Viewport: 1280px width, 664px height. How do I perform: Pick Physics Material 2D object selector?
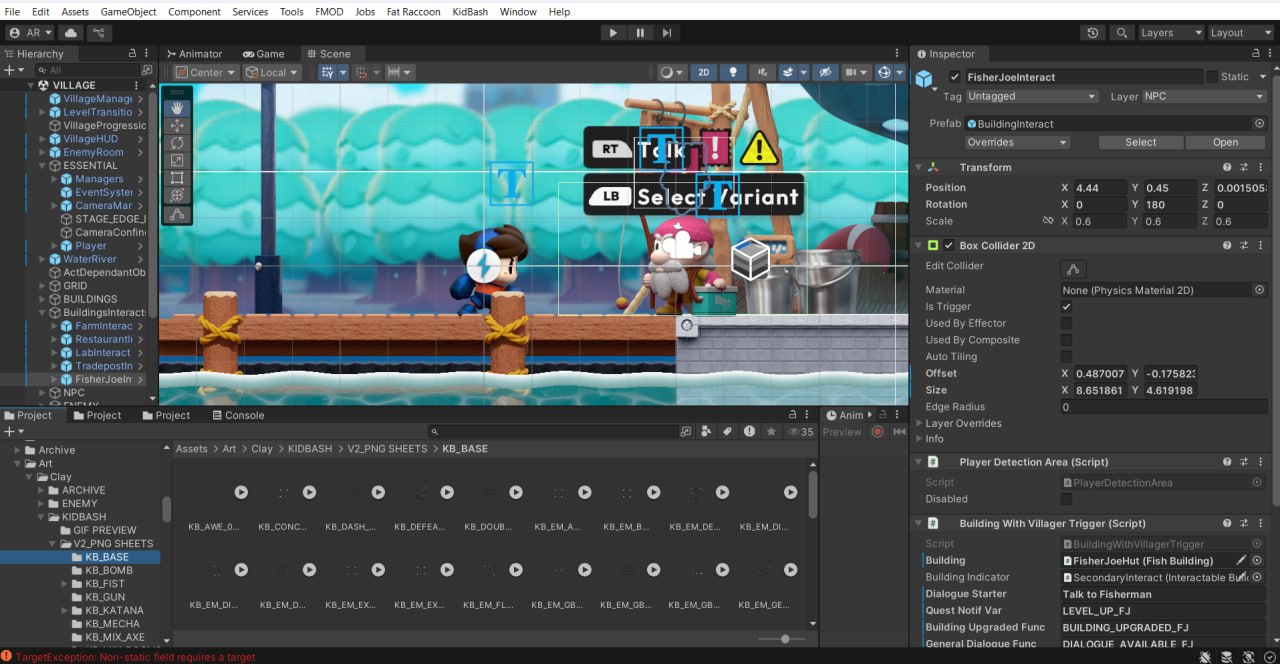(1259, 290)
